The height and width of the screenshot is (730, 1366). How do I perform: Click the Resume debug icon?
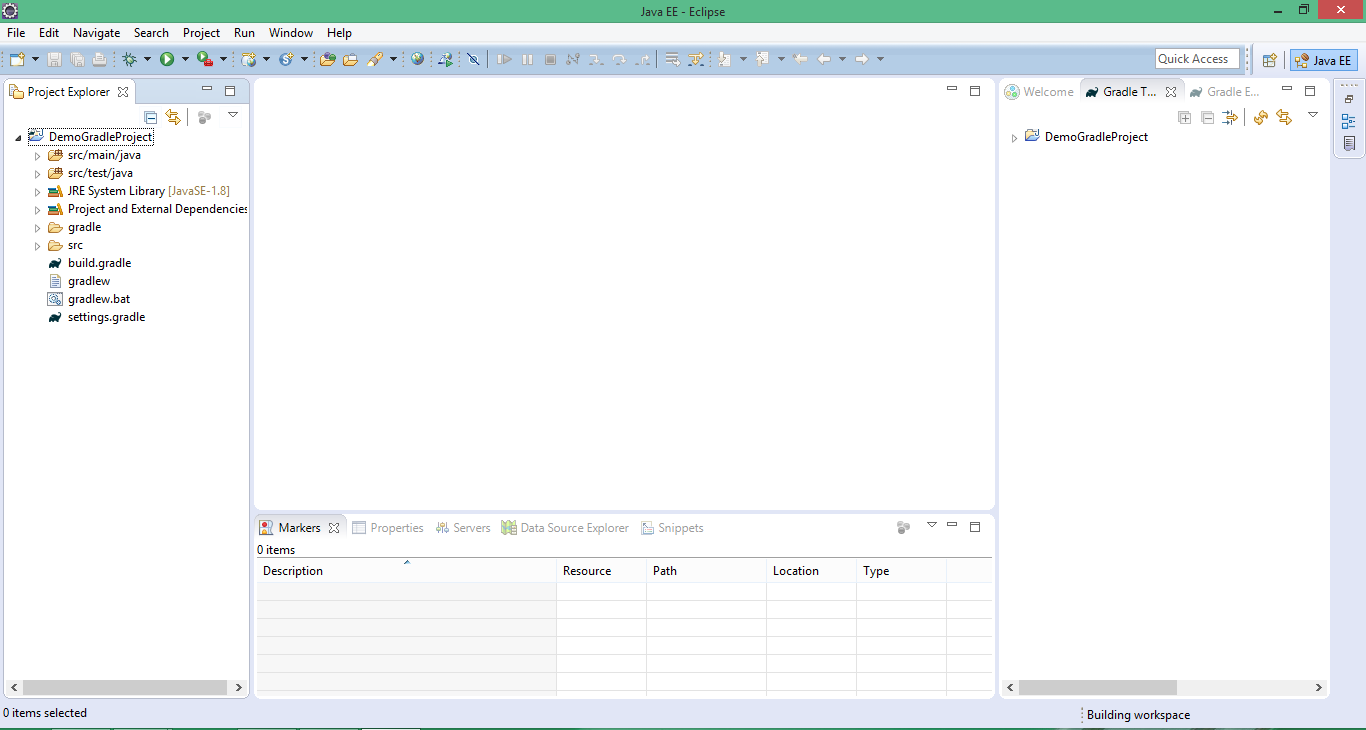click(x=504, y=60)
